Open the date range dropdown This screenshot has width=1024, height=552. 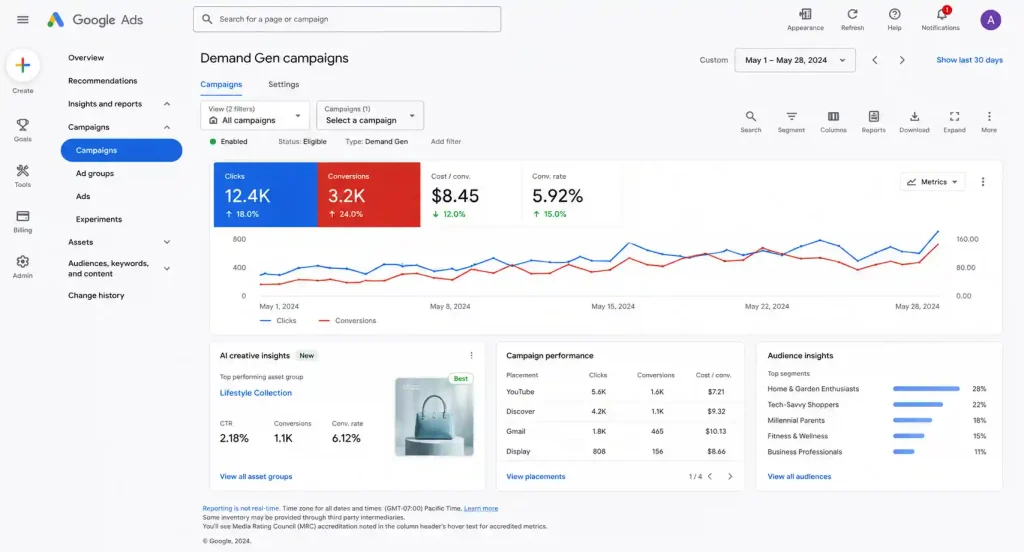point(795,60)
